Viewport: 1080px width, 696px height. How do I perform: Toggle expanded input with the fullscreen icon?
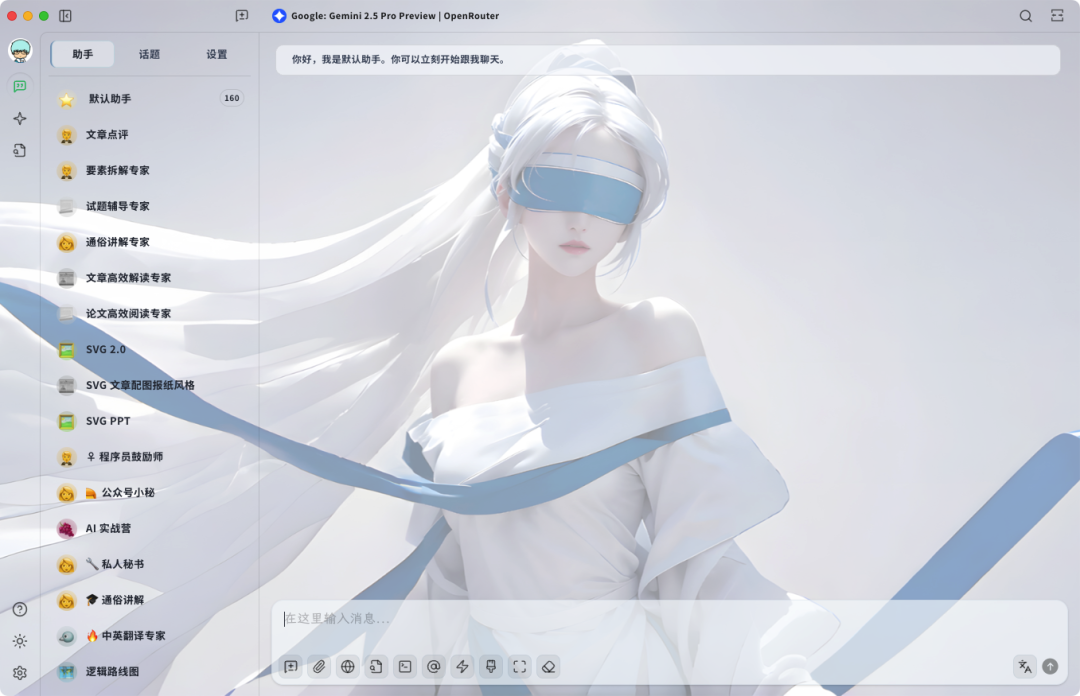tap(519, 666)
